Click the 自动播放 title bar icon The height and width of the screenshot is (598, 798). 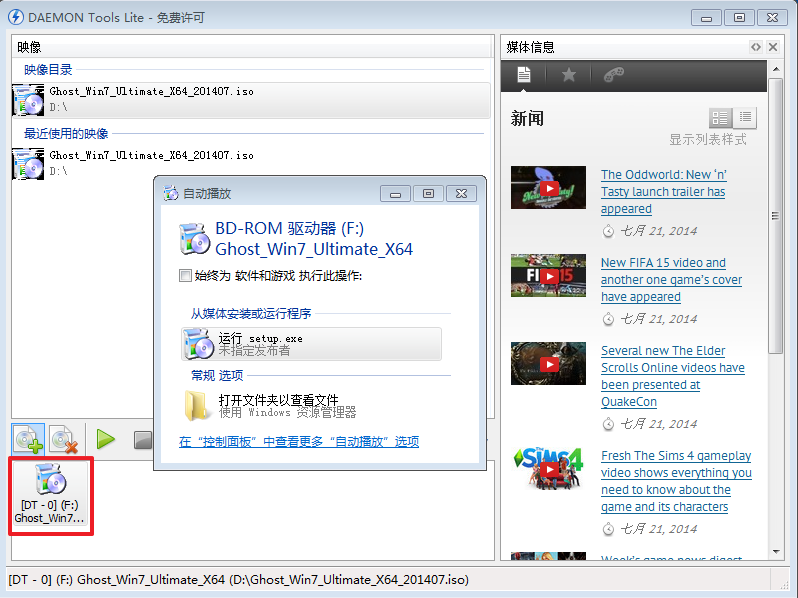(171, 193)
